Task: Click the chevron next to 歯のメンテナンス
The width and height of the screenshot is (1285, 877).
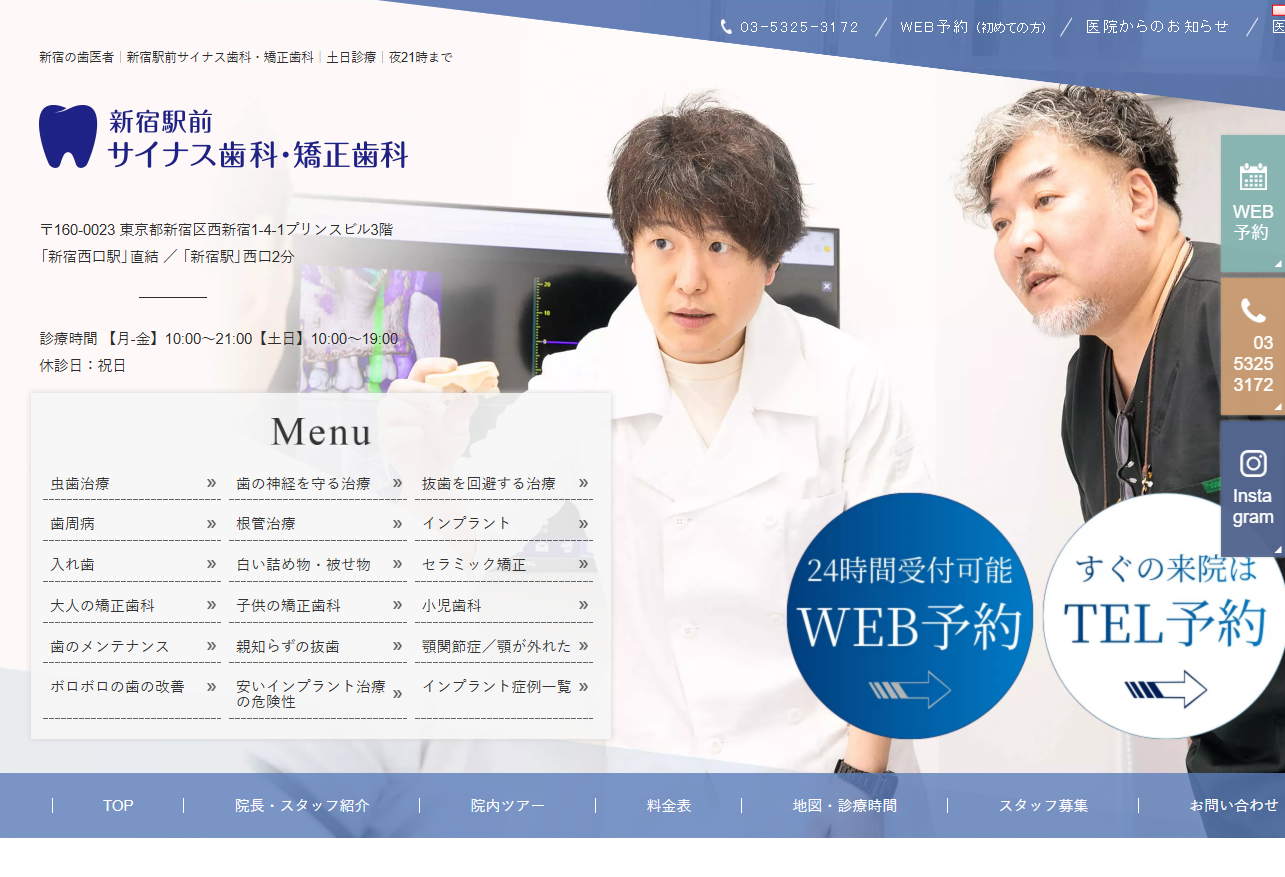Action: point(212,646)
